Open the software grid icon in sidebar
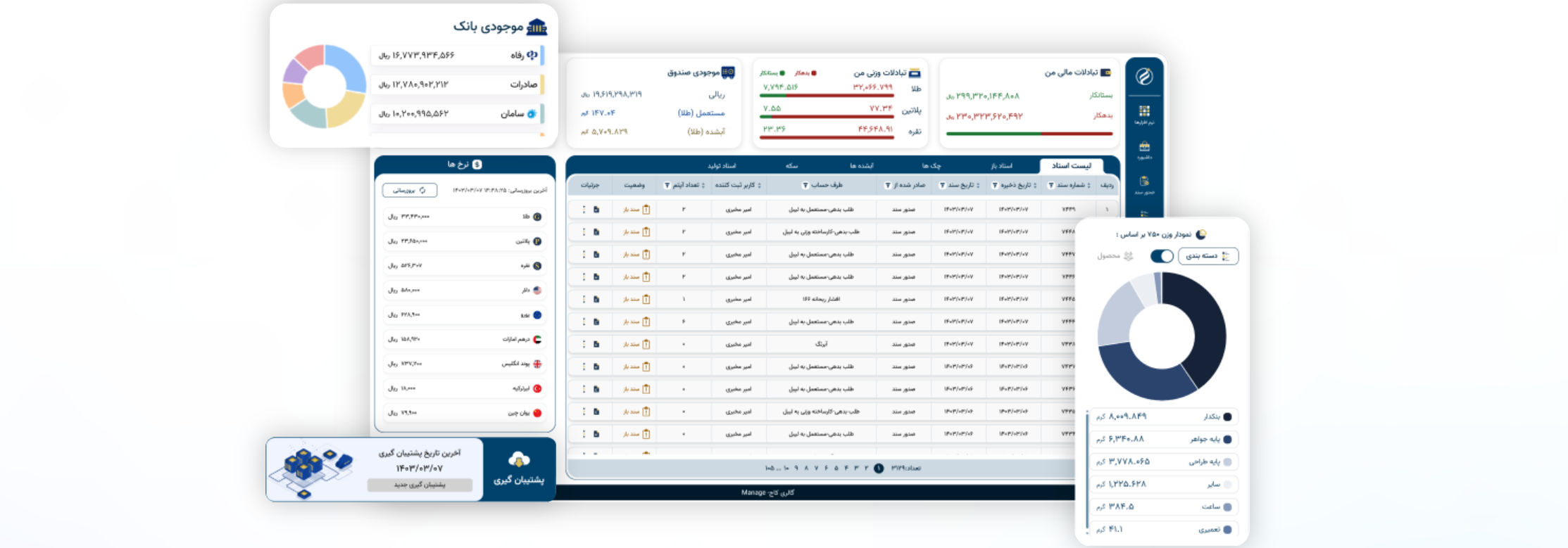1568x548 pixels. (1144, 111)
